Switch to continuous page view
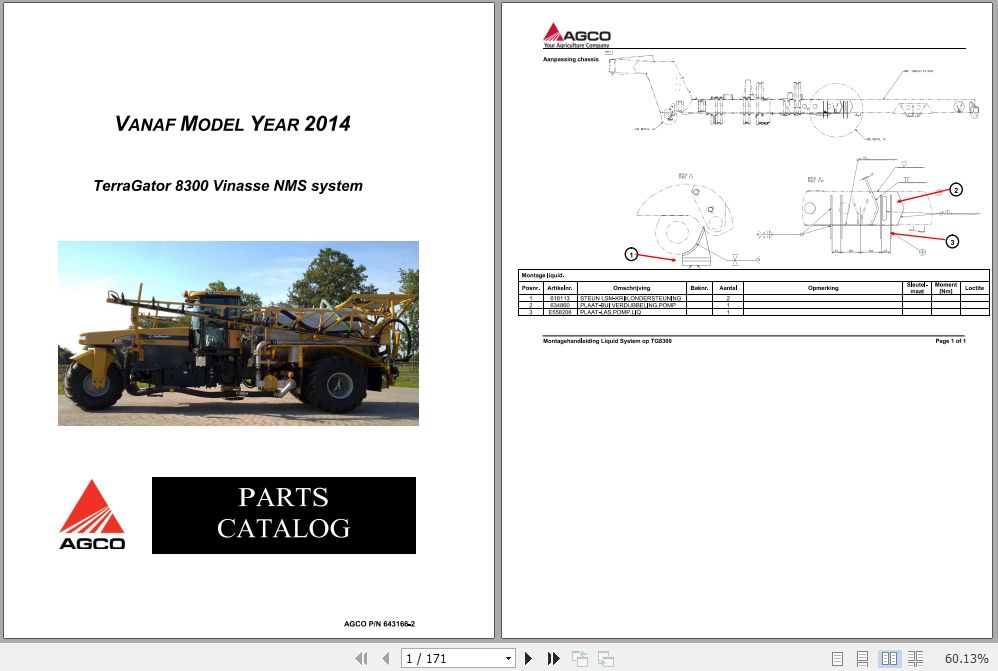This screenshot has width=998, height=671. pyautogui.click(x=862, y=658)
